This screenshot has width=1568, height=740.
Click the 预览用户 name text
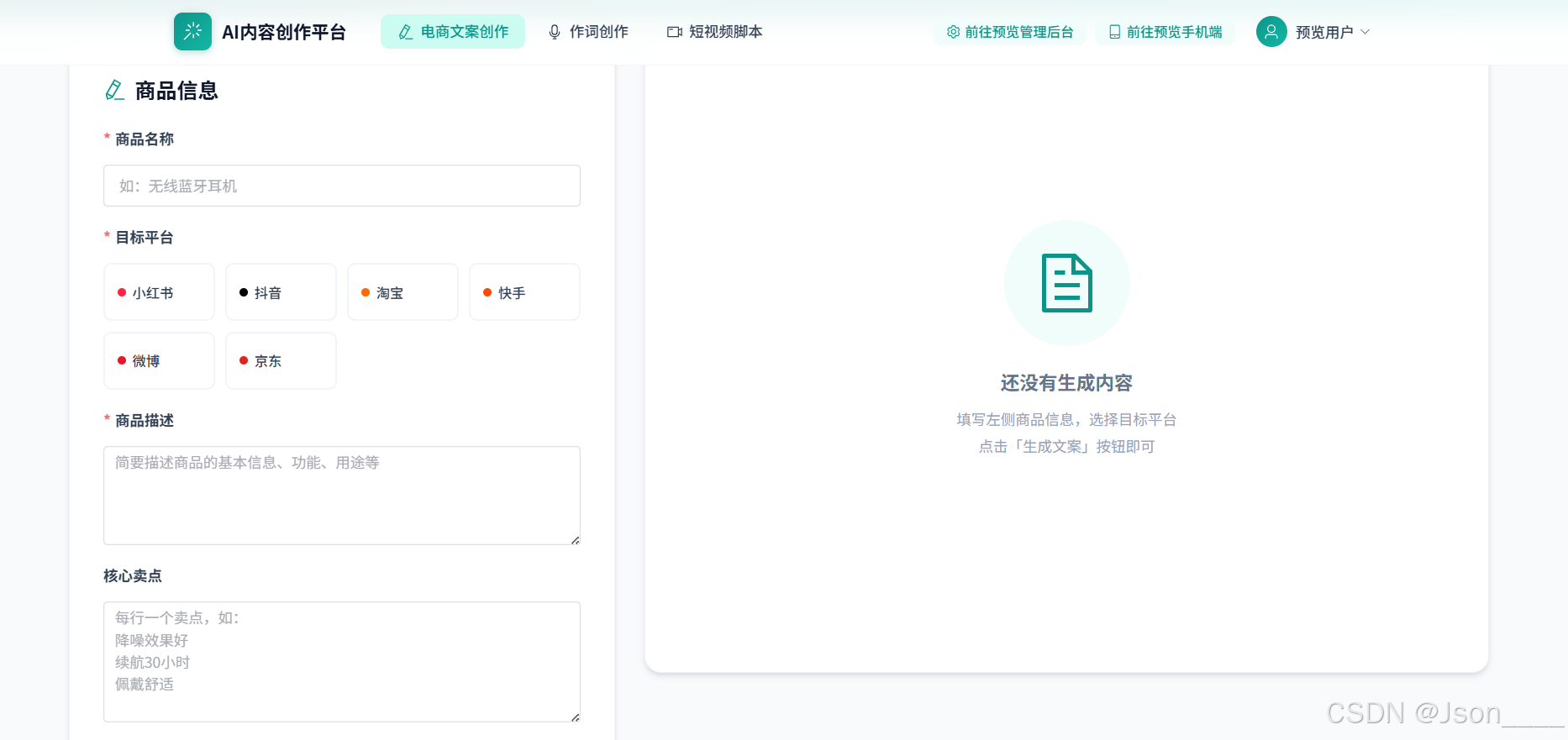(x=1324, y=32)
